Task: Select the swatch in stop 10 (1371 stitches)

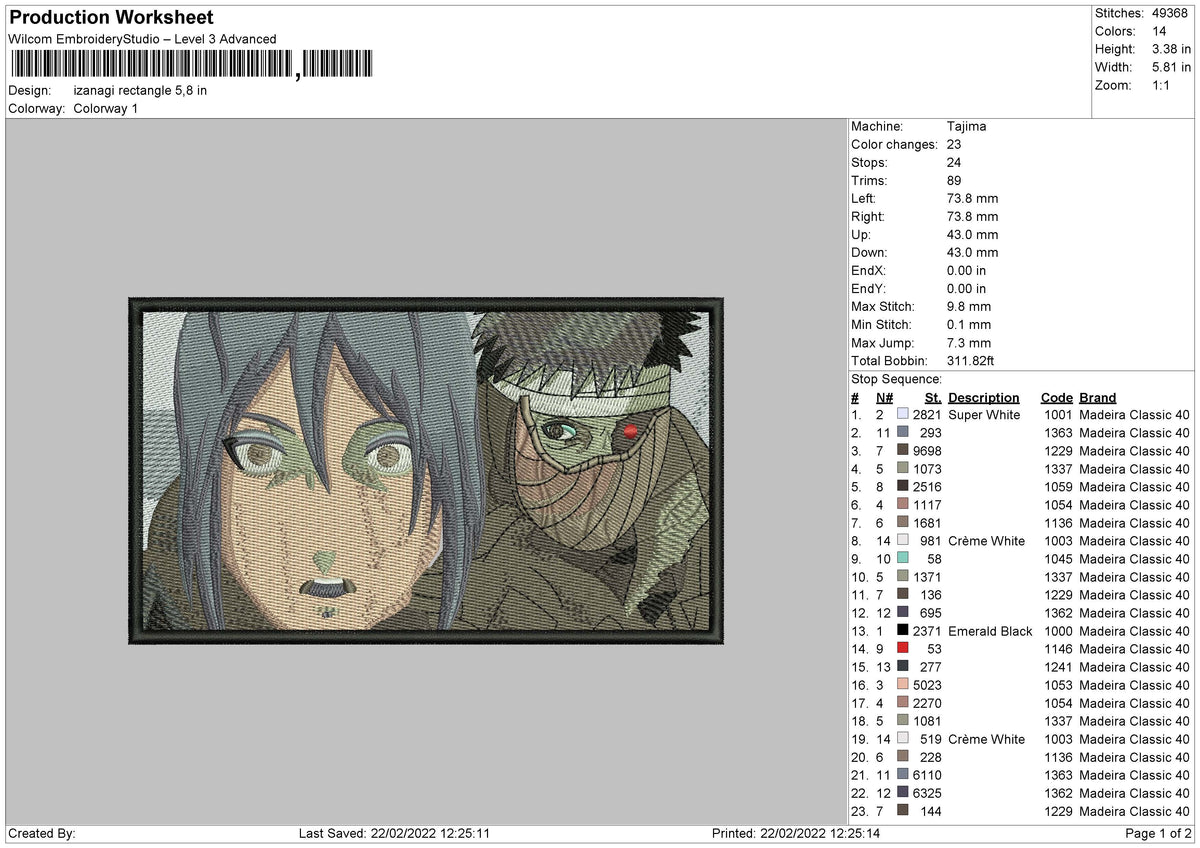Action: (x=903, y=577)
